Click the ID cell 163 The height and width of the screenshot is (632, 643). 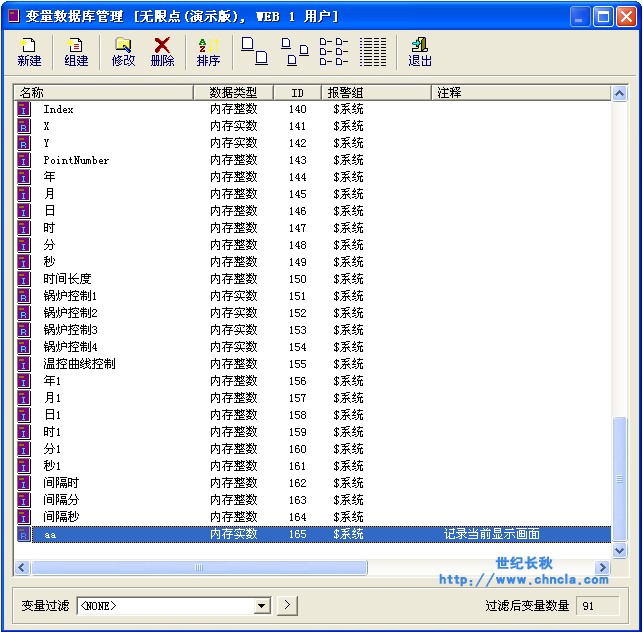click(297, 500)
